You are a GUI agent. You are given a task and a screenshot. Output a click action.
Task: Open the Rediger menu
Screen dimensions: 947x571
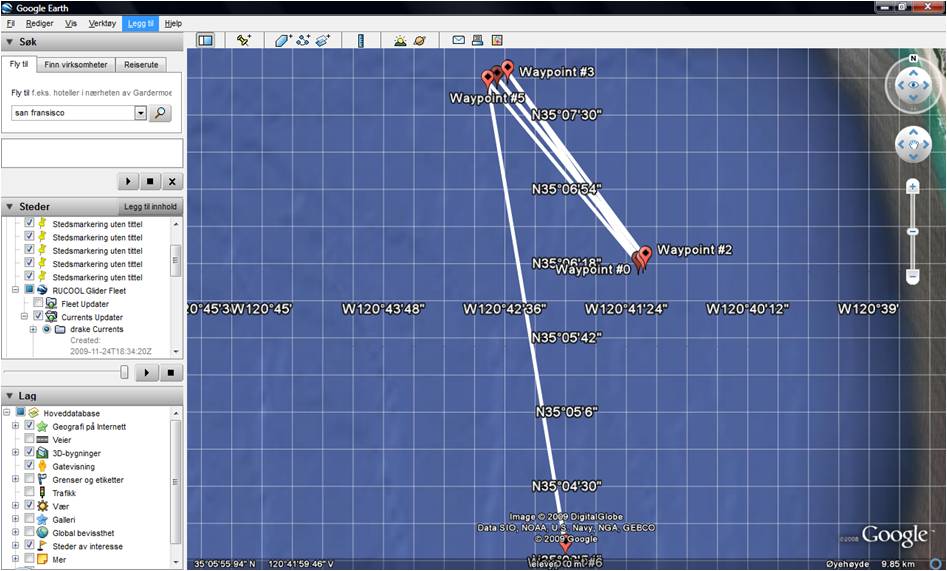[39, 24]
